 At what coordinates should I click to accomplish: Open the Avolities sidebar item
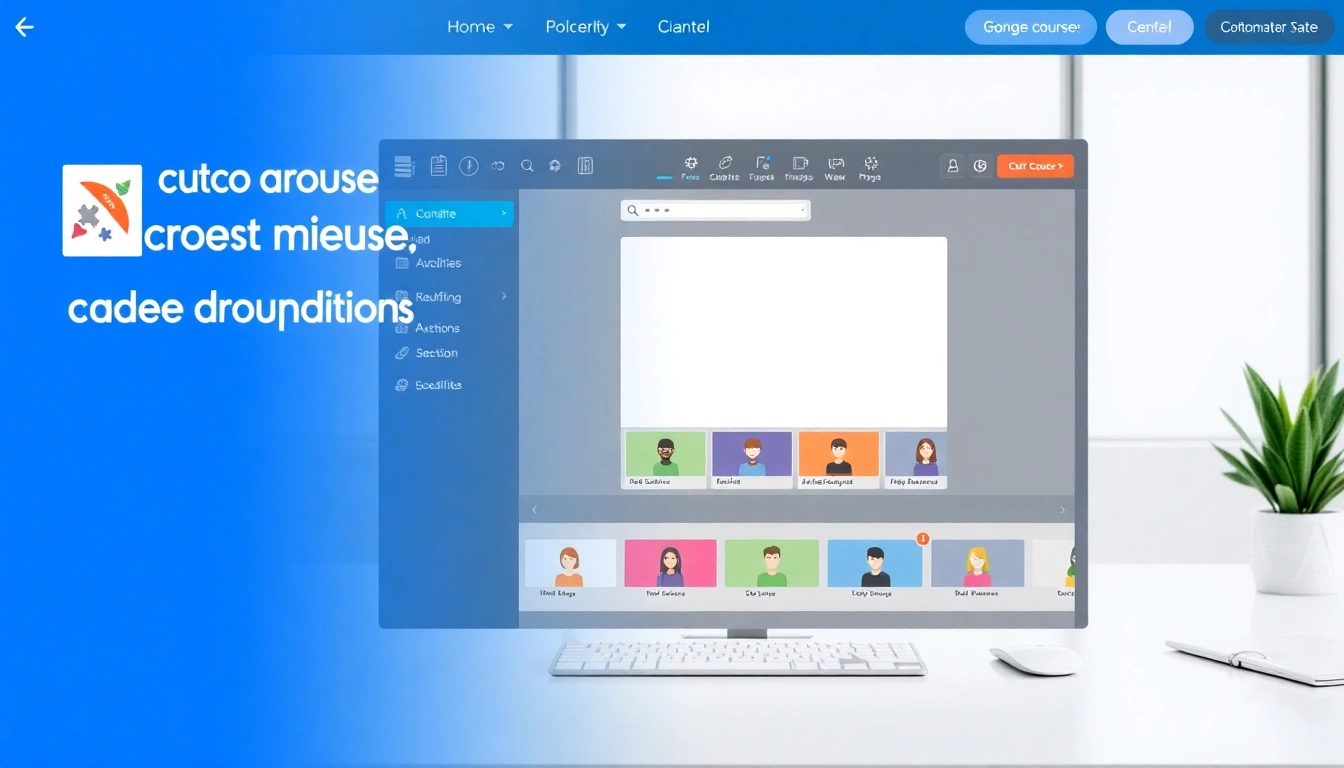(x=438, y=263)
